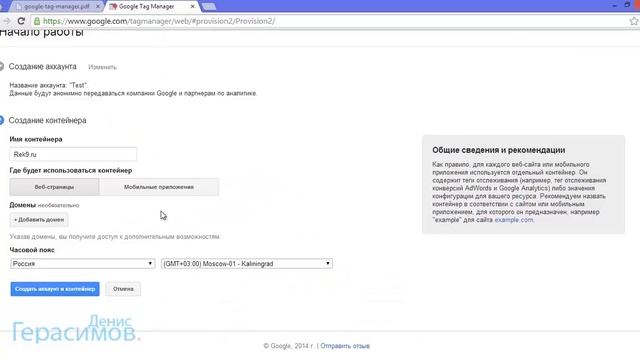Choose Мобильные приложения as container usage
Screen dimensions: 640x360
point(159,187)
